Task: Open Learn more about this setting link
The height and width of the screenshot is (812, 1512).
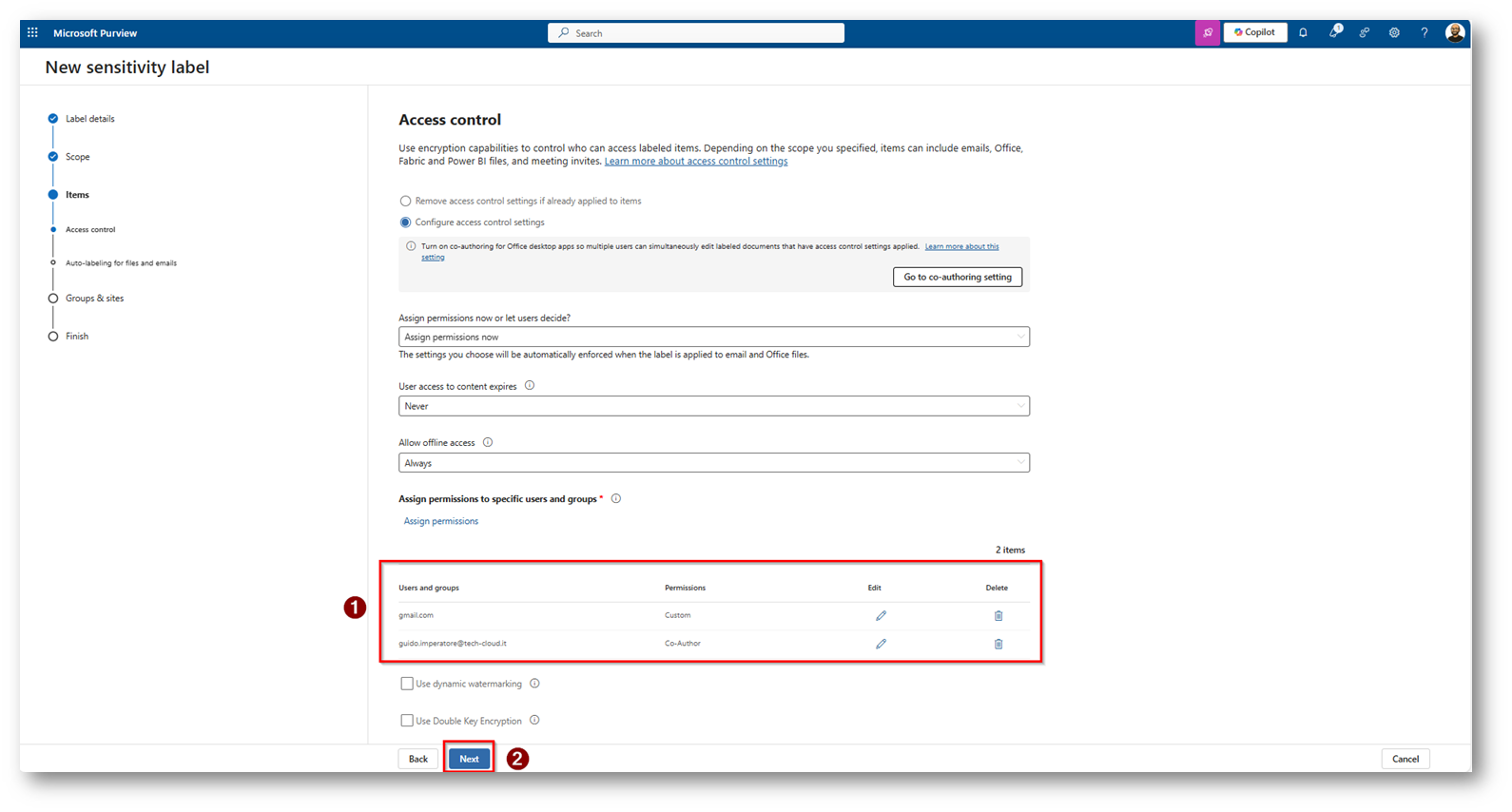Action: pos(961,246)
